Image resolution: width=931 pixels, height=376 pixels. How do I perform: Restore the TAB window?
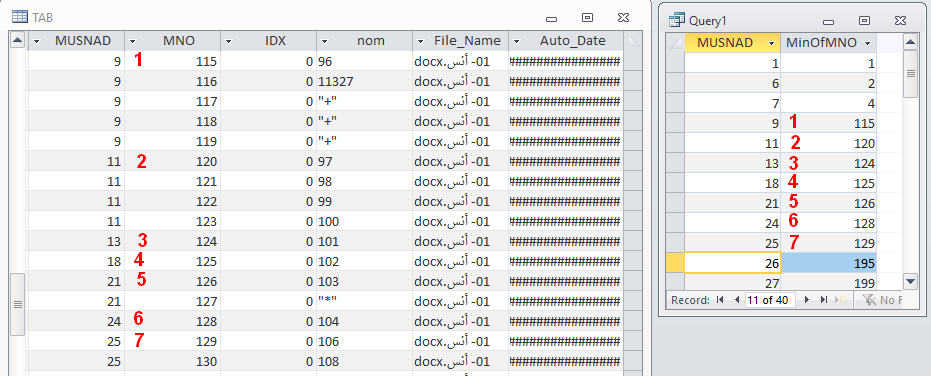[x=587, y=18]
